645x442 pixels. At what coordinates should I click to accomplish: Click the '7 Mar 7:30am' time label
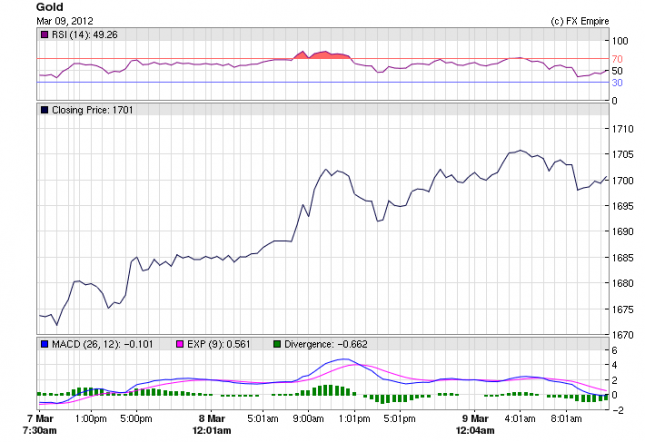point(39,425)
